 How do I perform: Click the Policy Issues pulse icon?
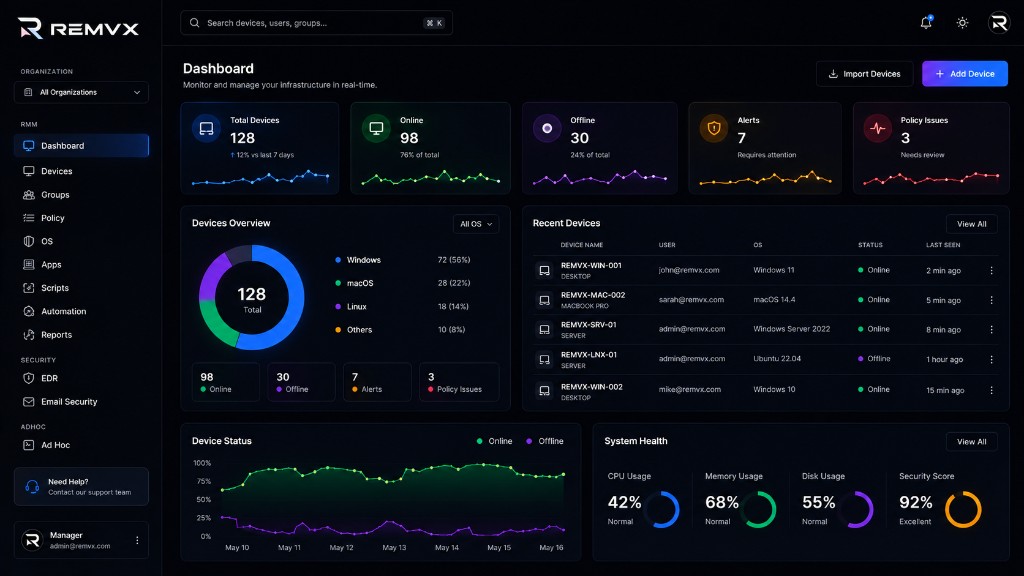pos(878,129)
